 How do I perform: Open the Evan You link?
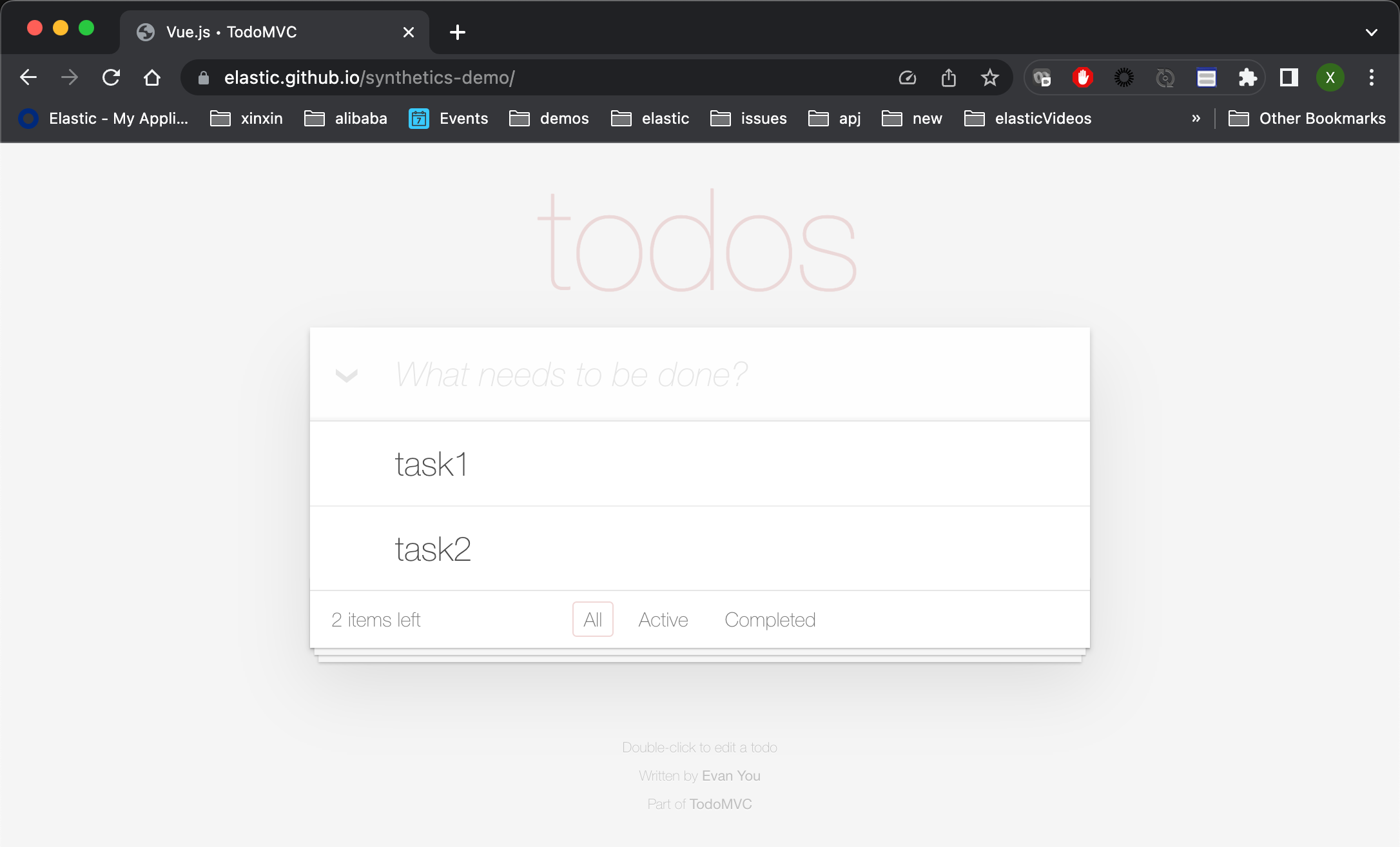[x=731, y=775]
